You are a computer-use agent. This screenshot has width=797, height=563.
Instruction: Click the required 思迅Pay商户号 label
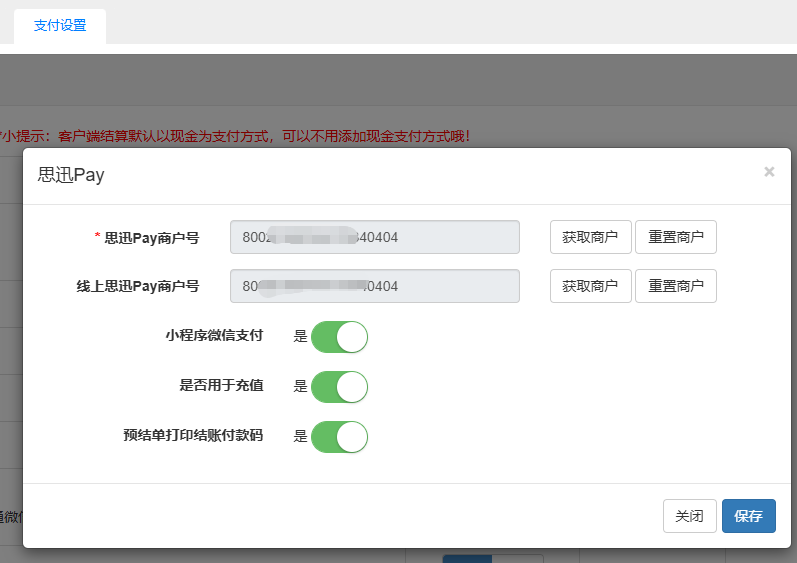tap(151, 237)
